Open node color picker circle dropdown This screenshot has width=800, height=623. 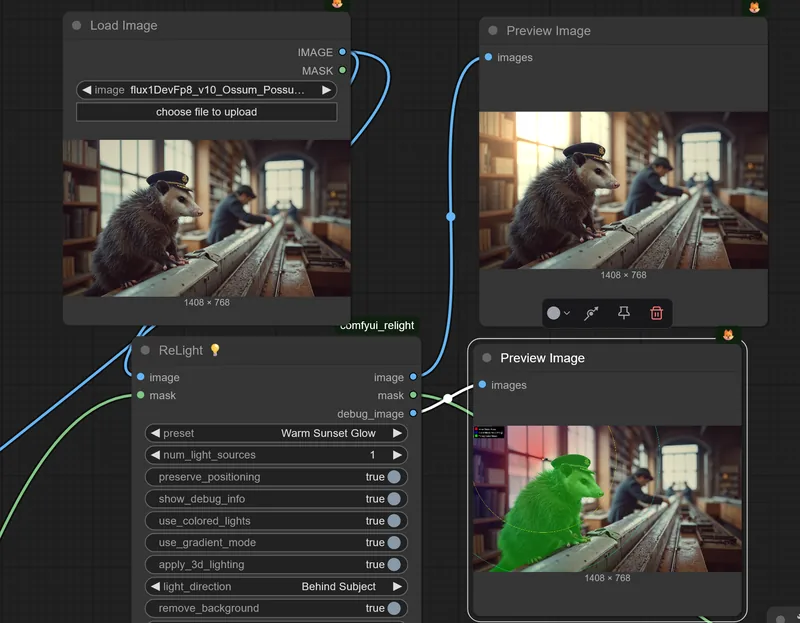(558, 313)
